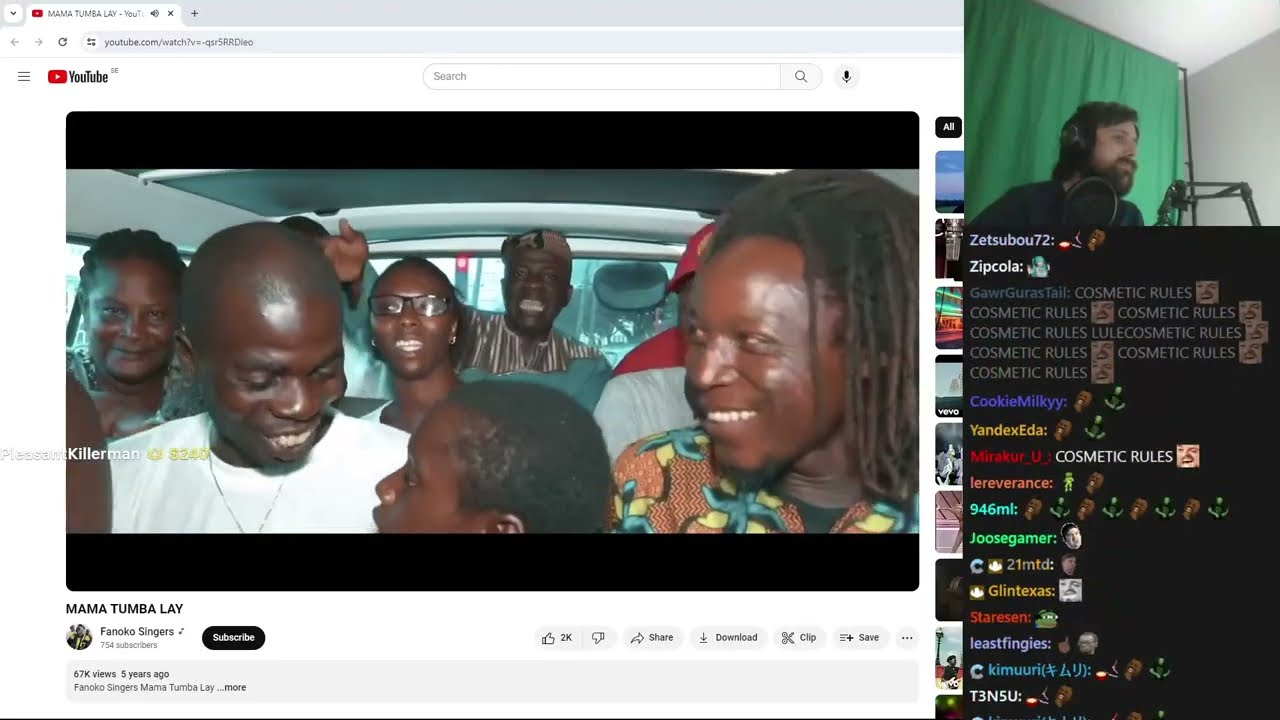Click username leastfingies in chat
Screen dimensions: 1280x720
click(1010, 644)
